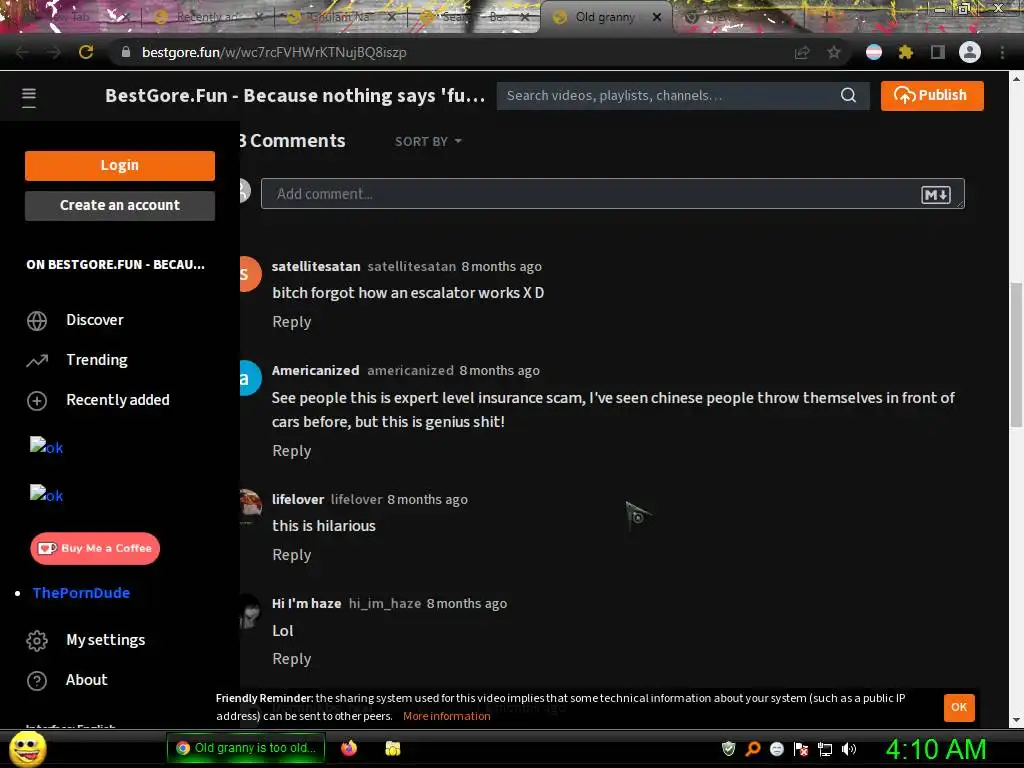Click the page vertical scrollbar thumb

click(x=1016, y=355)
